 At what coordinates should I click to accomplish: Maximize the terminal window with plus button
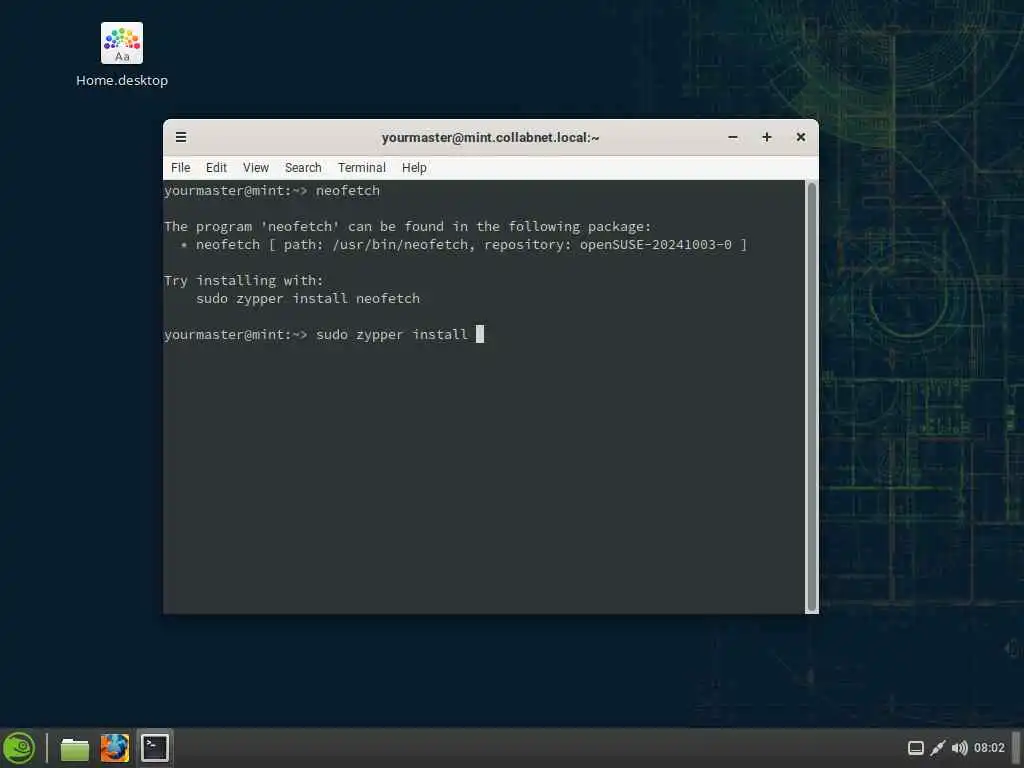coord(767,137)
